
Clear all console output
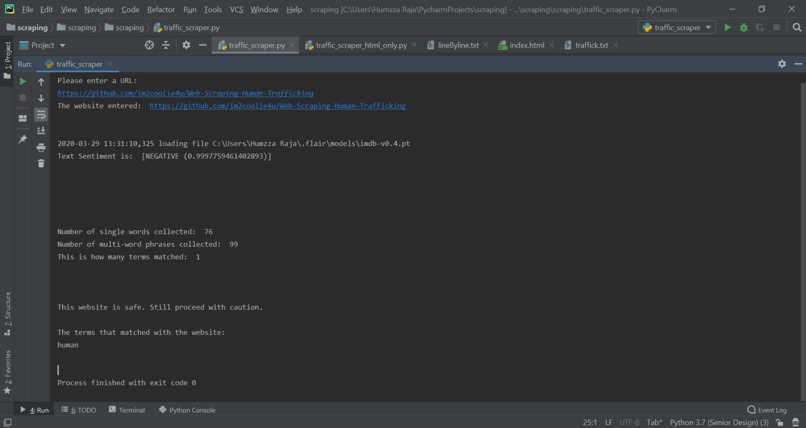pos(41,164)
